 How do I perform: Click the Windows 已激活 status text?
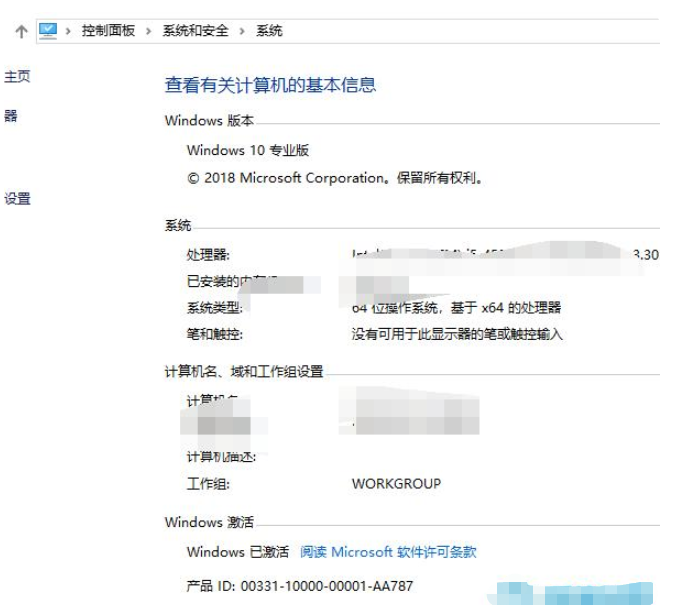tap(237, 552)
